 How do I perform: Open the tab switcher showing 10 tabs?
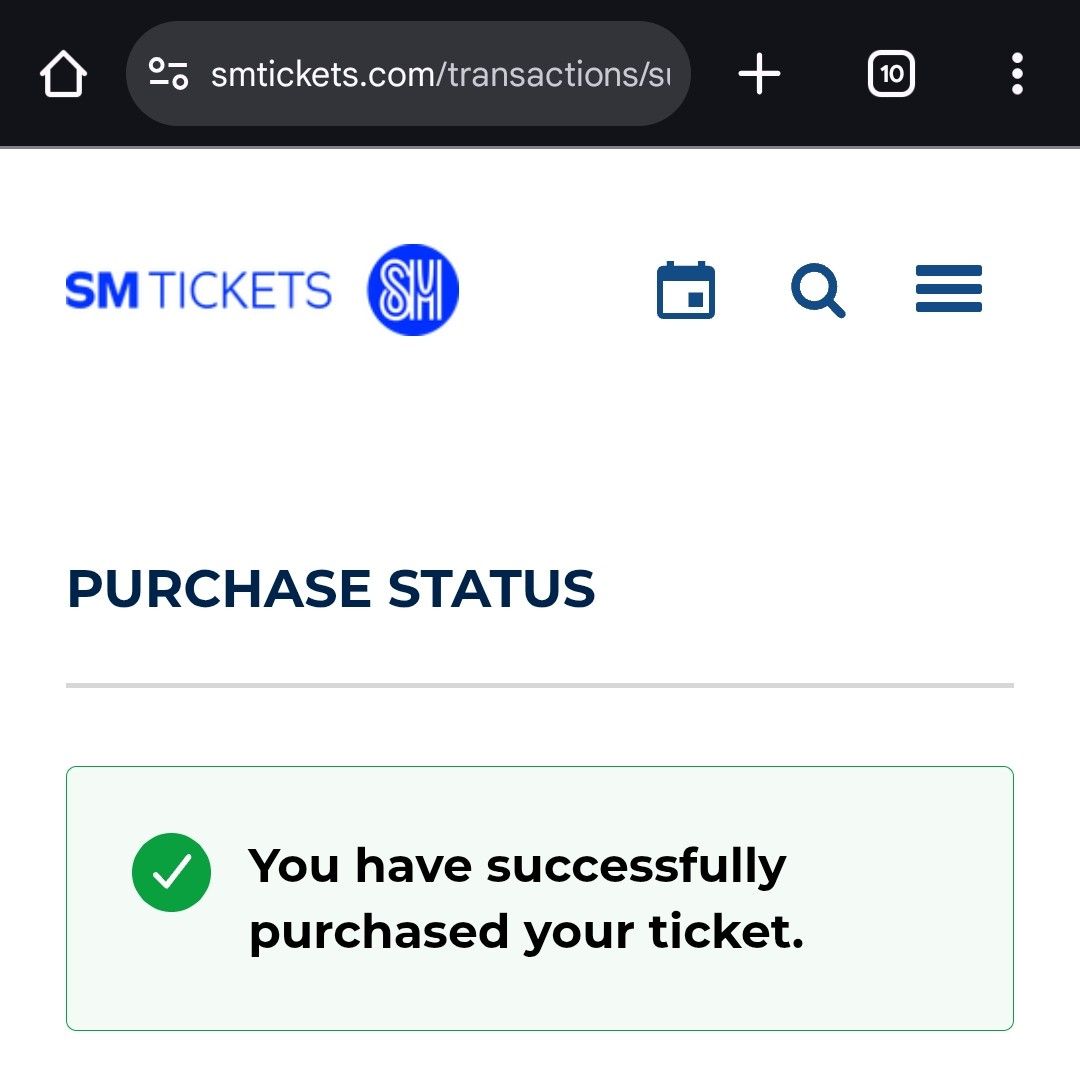click(891, 74)
